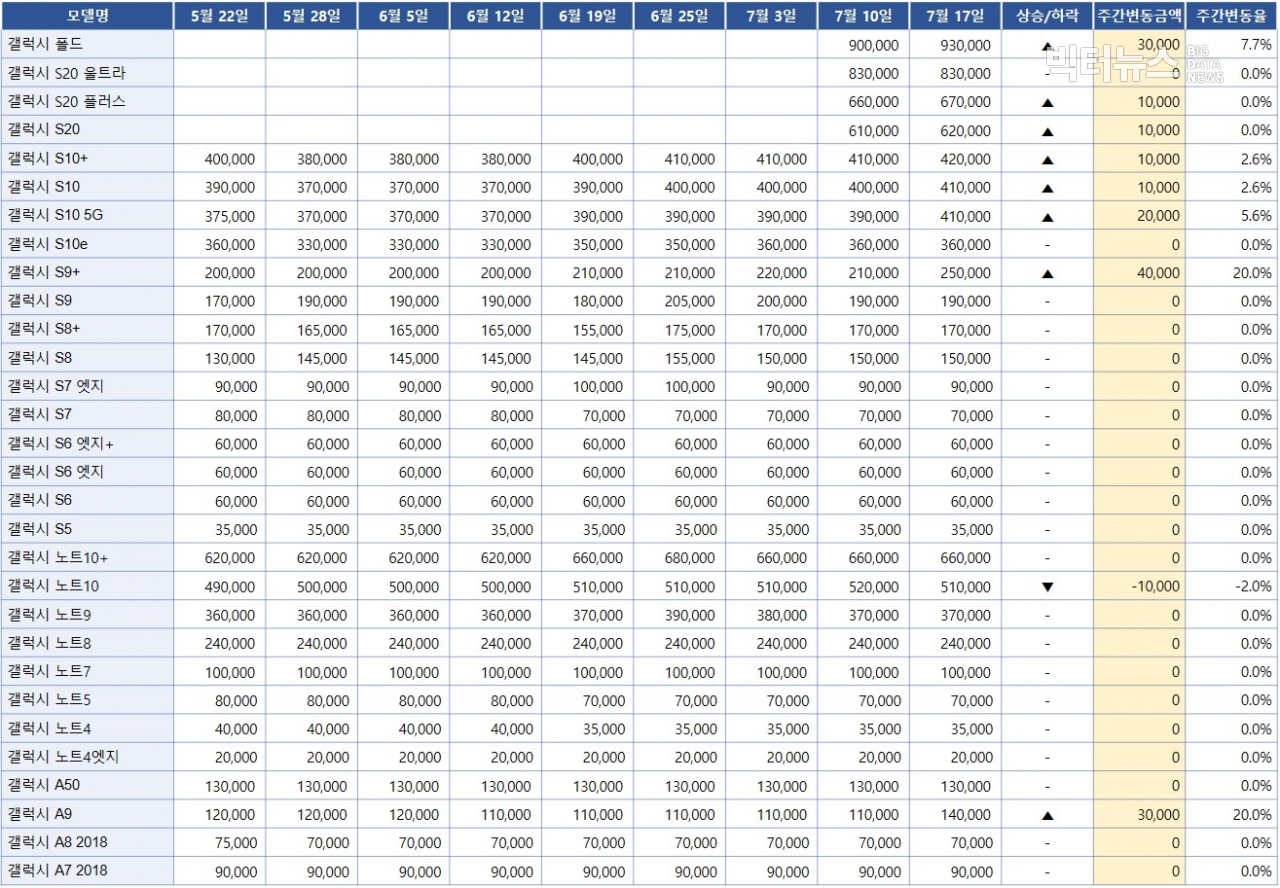Click the up arrow in 갤럭시 S20 플러스 row
Image resolution: width=1280 pixels, height=888 pixels.
pyautogui.click(x=1047, y=102)
